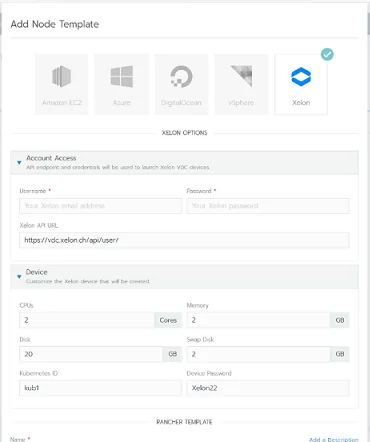
Task: Click the Username label
Action: (x=33, y=191)
